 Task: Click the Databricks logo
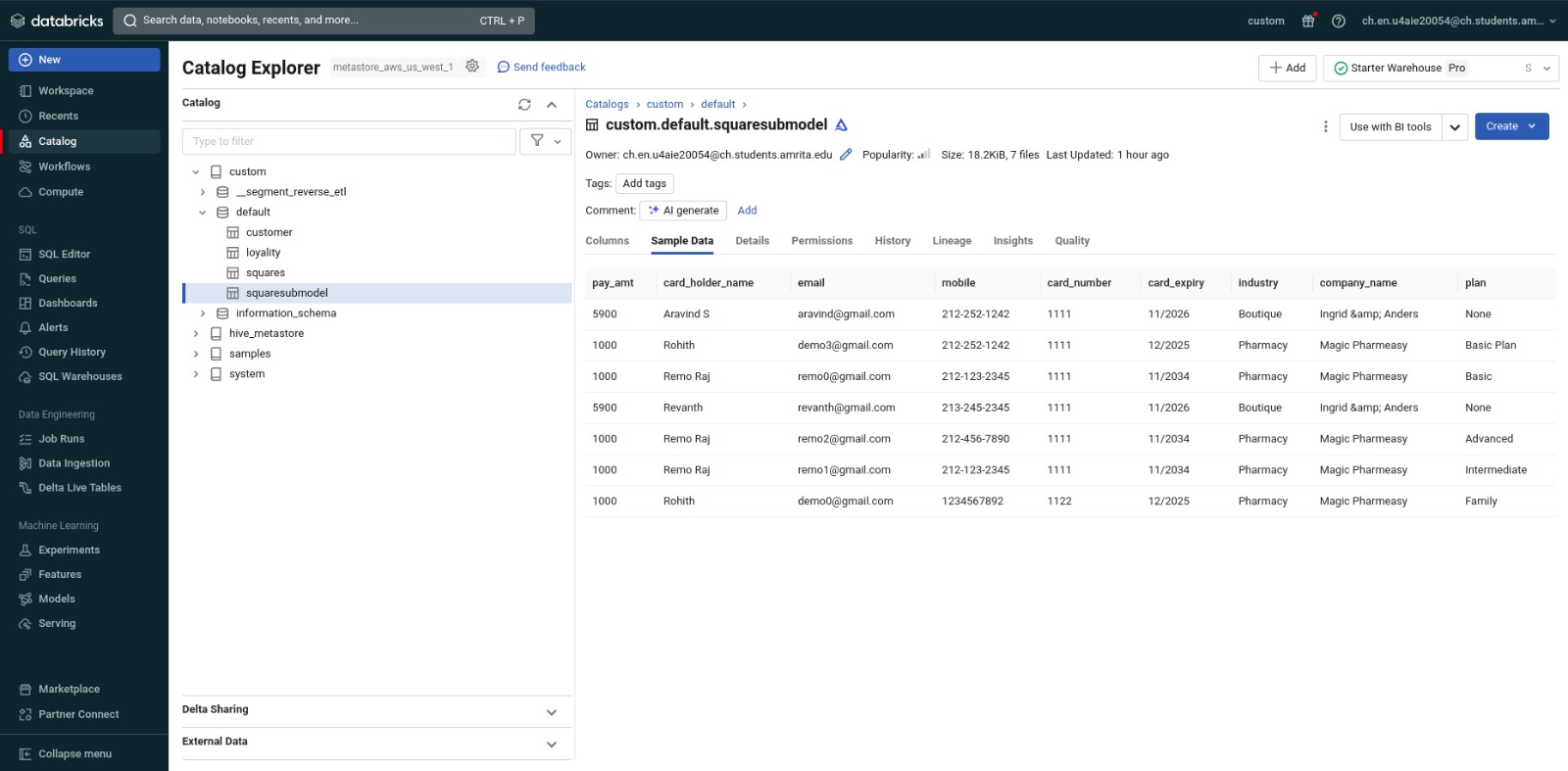click(57, 21)
